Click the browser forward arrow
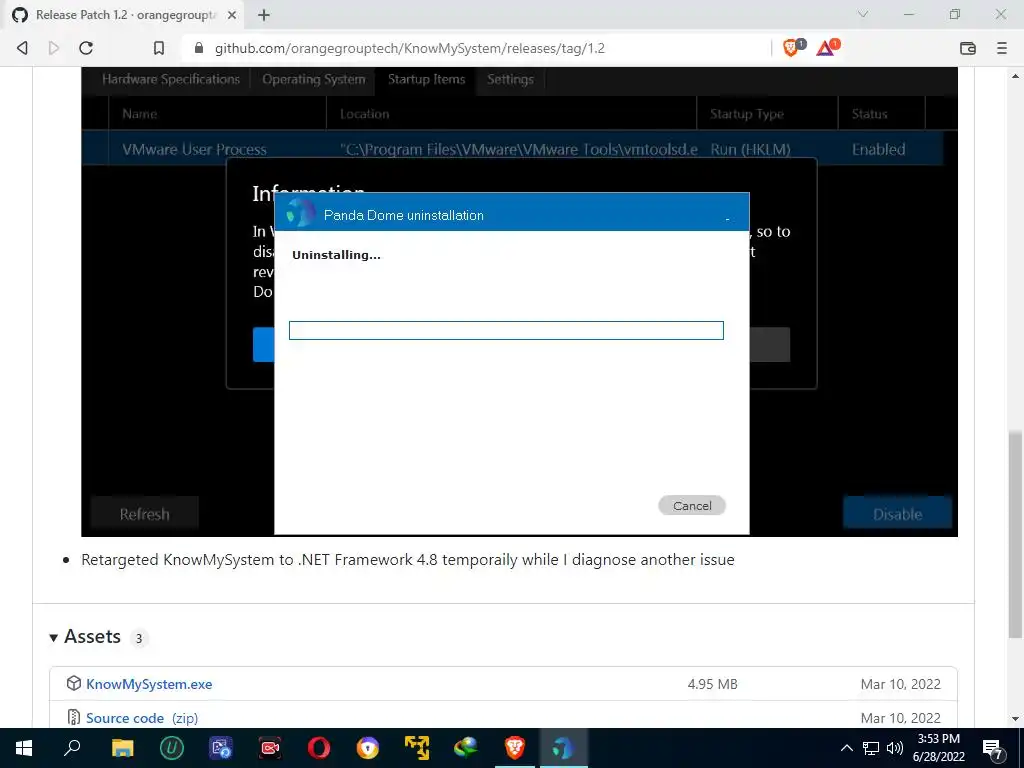 coord(54,48)
